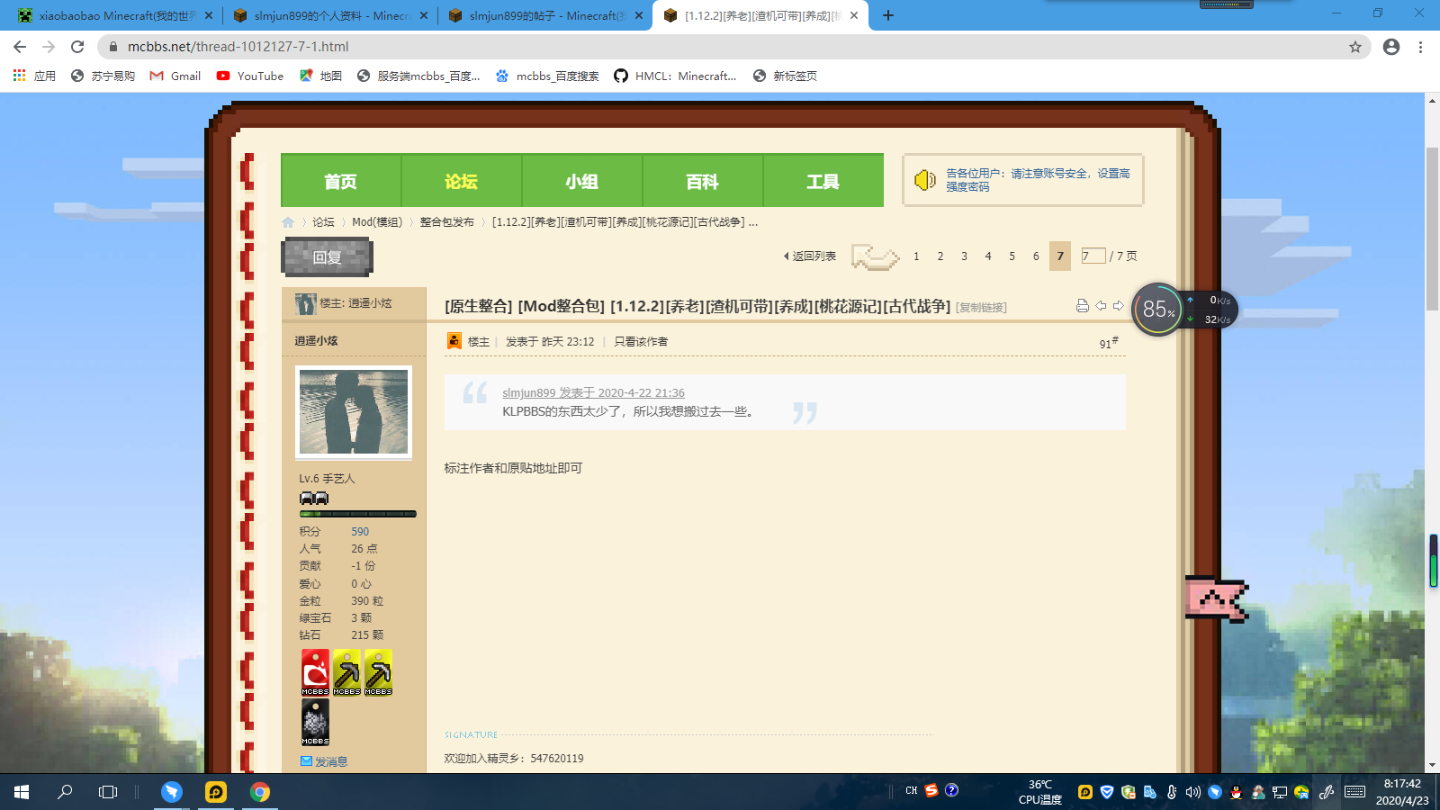Screen dimensions: 1440x810
Task: Go to page 3 of the thread
Action: [964, 257]
